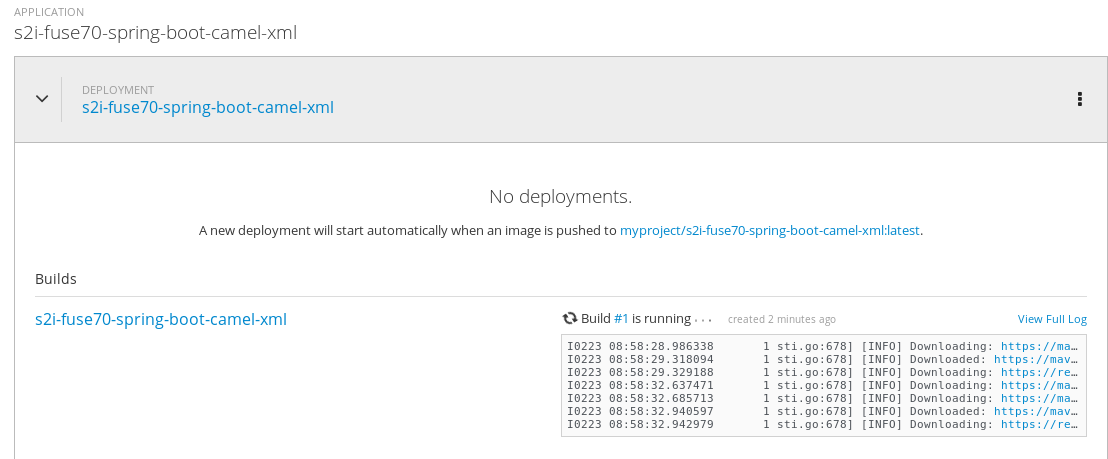Image resolution: width=1108 pixels, height=459 pixels.
Task: Click the URL in the 08:58:32.637471 log line
Action: point(1040,385)
